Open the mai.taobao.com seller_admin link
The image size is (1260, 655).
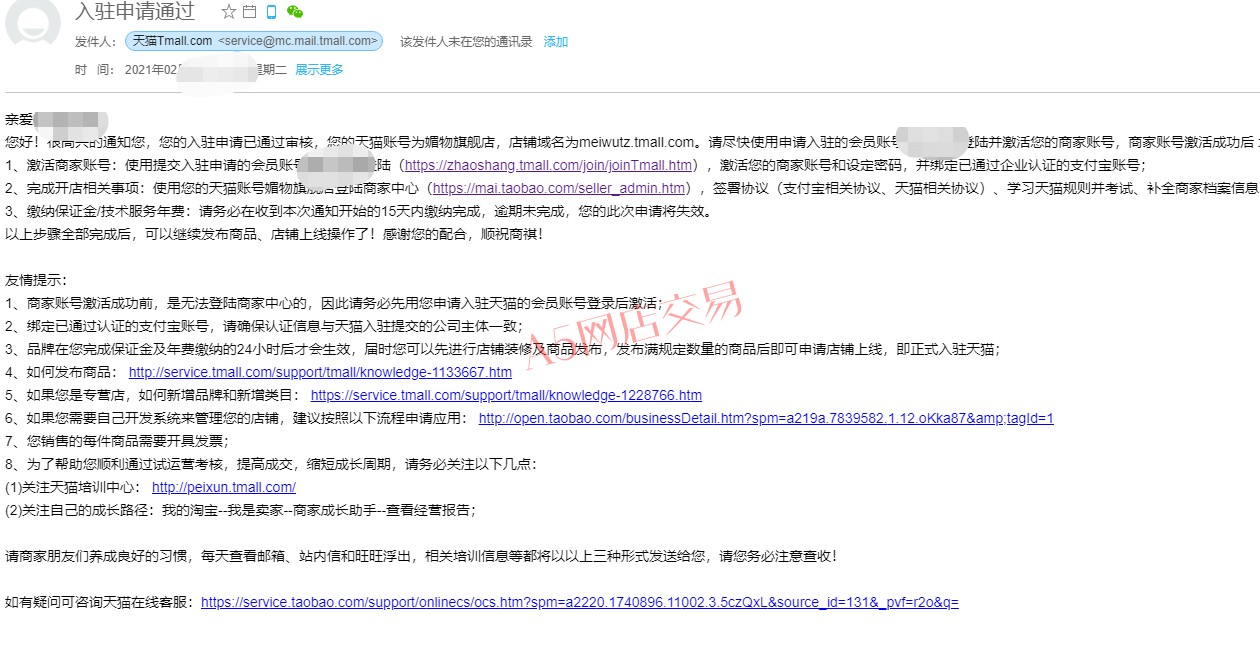tap(559, 188)
